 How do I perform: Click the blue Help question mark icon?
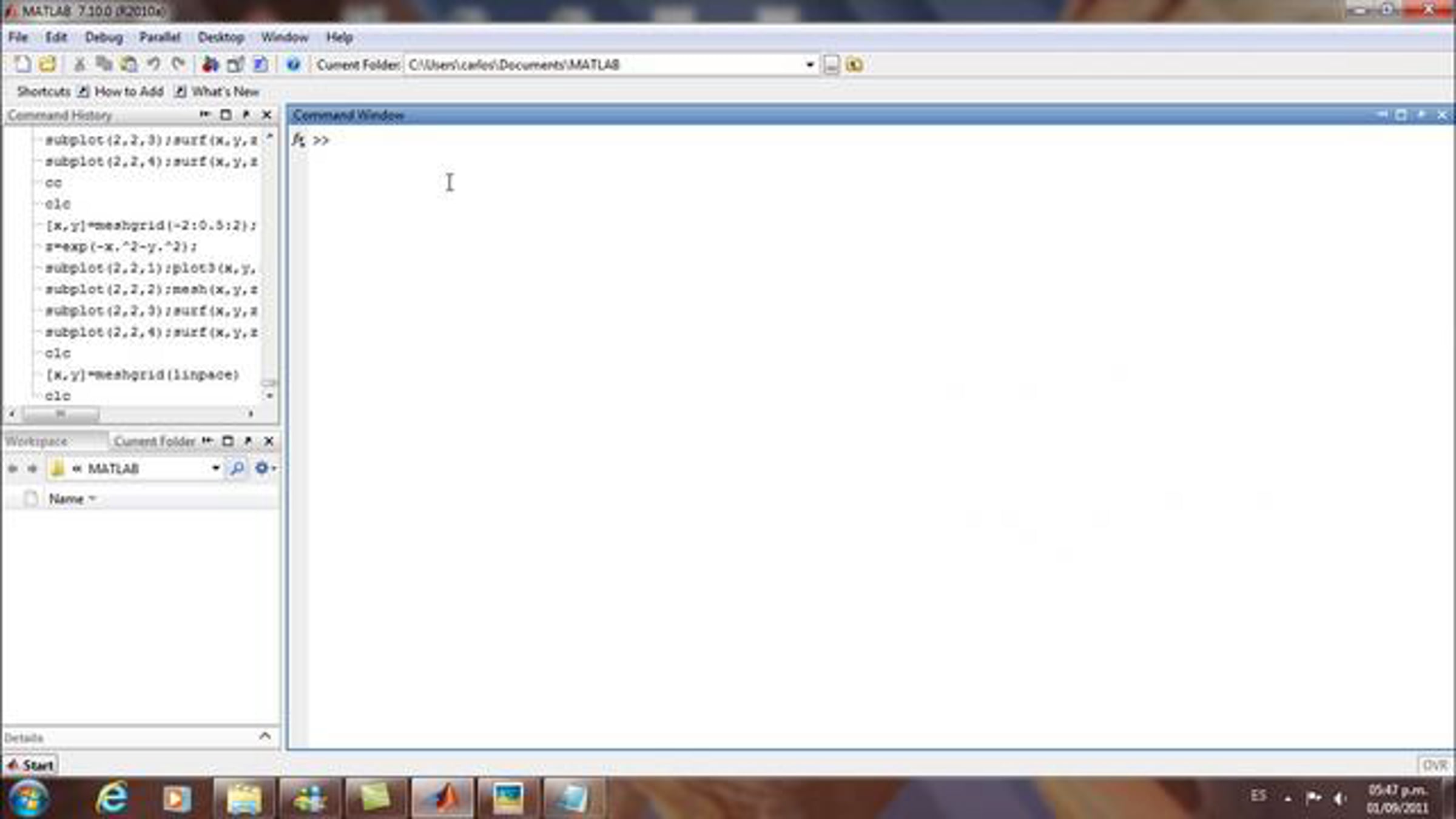point(293,64)
